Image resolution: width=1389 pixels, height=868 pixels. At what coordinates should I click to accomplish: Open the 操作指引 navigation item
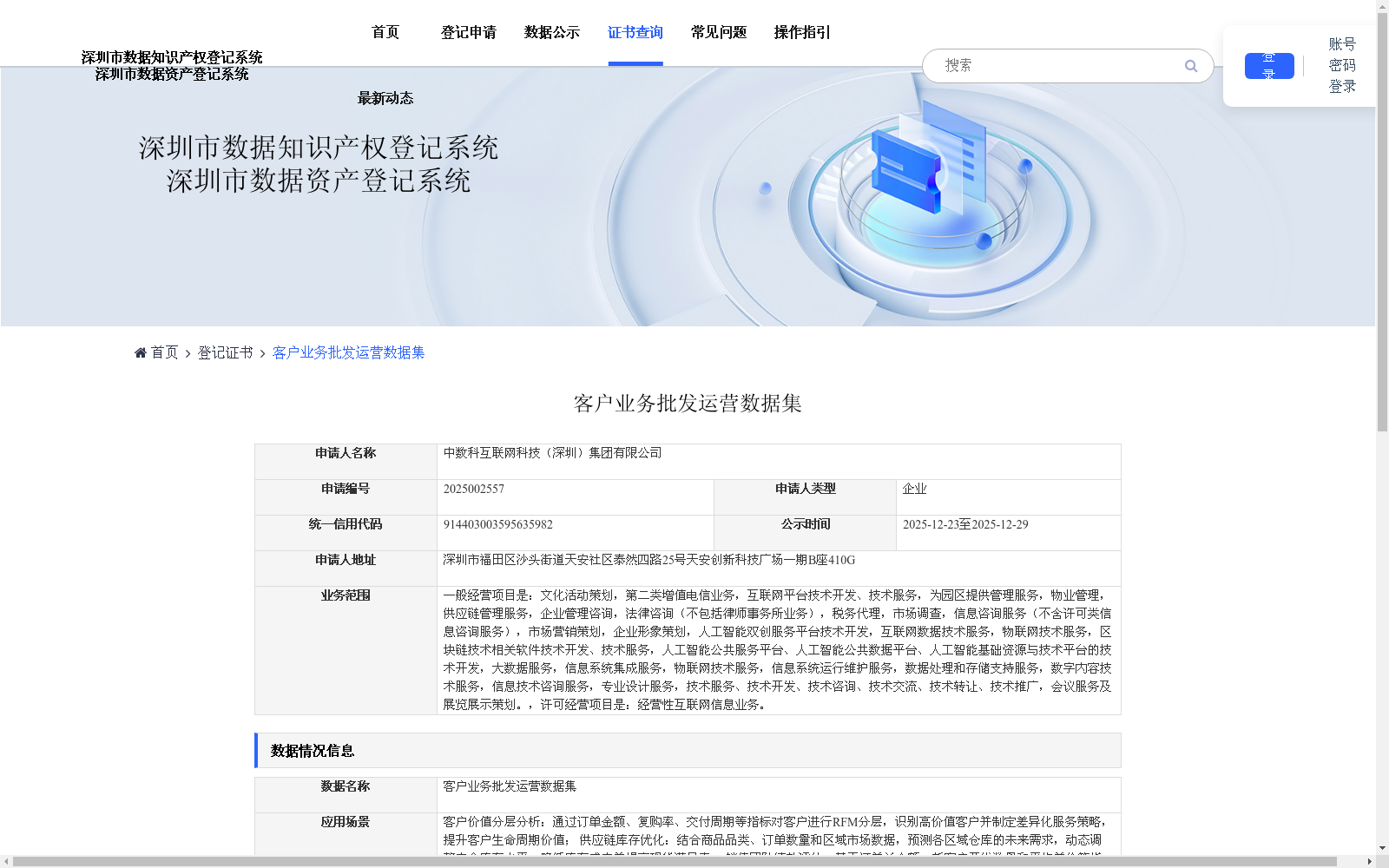802,32
